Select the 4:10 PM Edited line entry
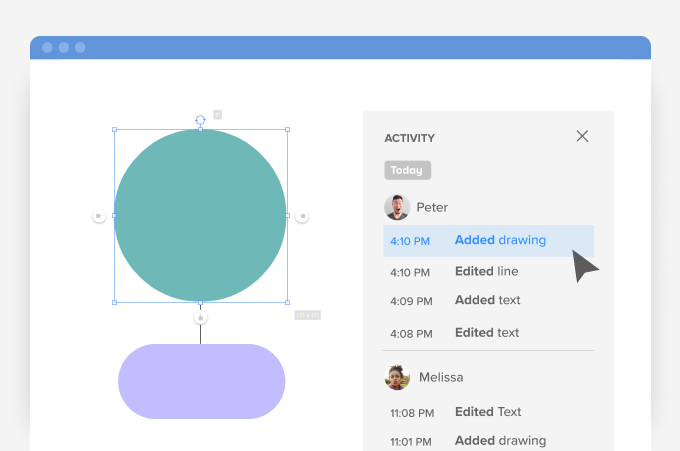The image size is (680, 451). 454,272
